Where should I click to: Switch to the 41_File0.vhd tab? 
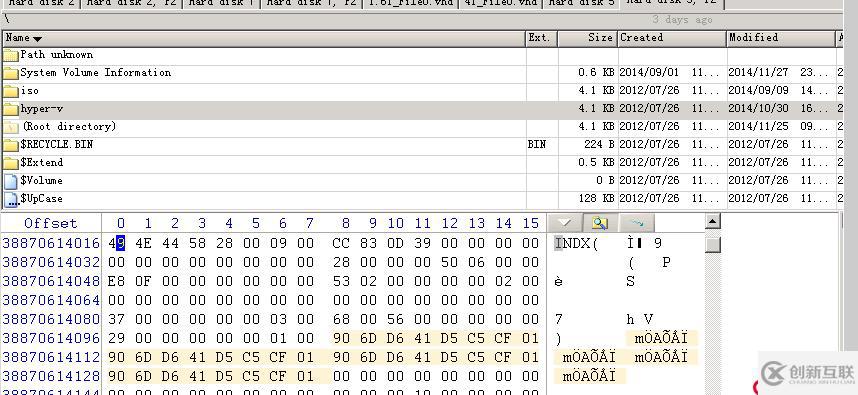pos(500,4)
